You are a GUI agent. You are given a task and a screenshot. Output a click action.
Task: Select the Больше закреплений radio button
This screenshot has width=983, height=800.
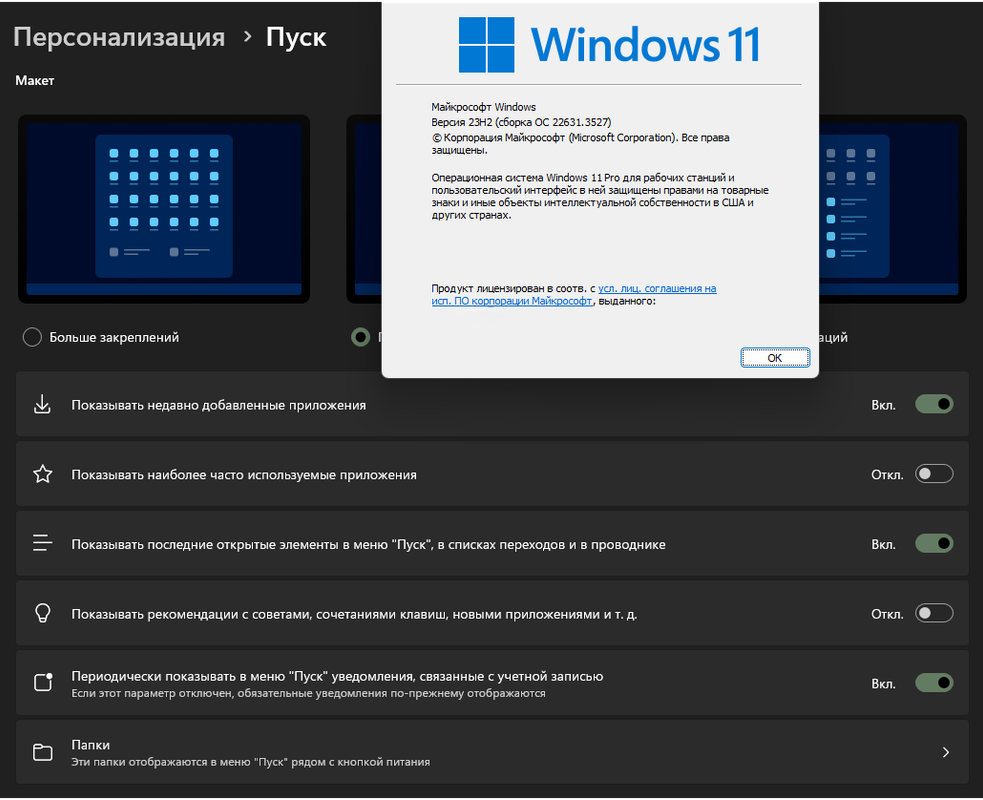32,337
